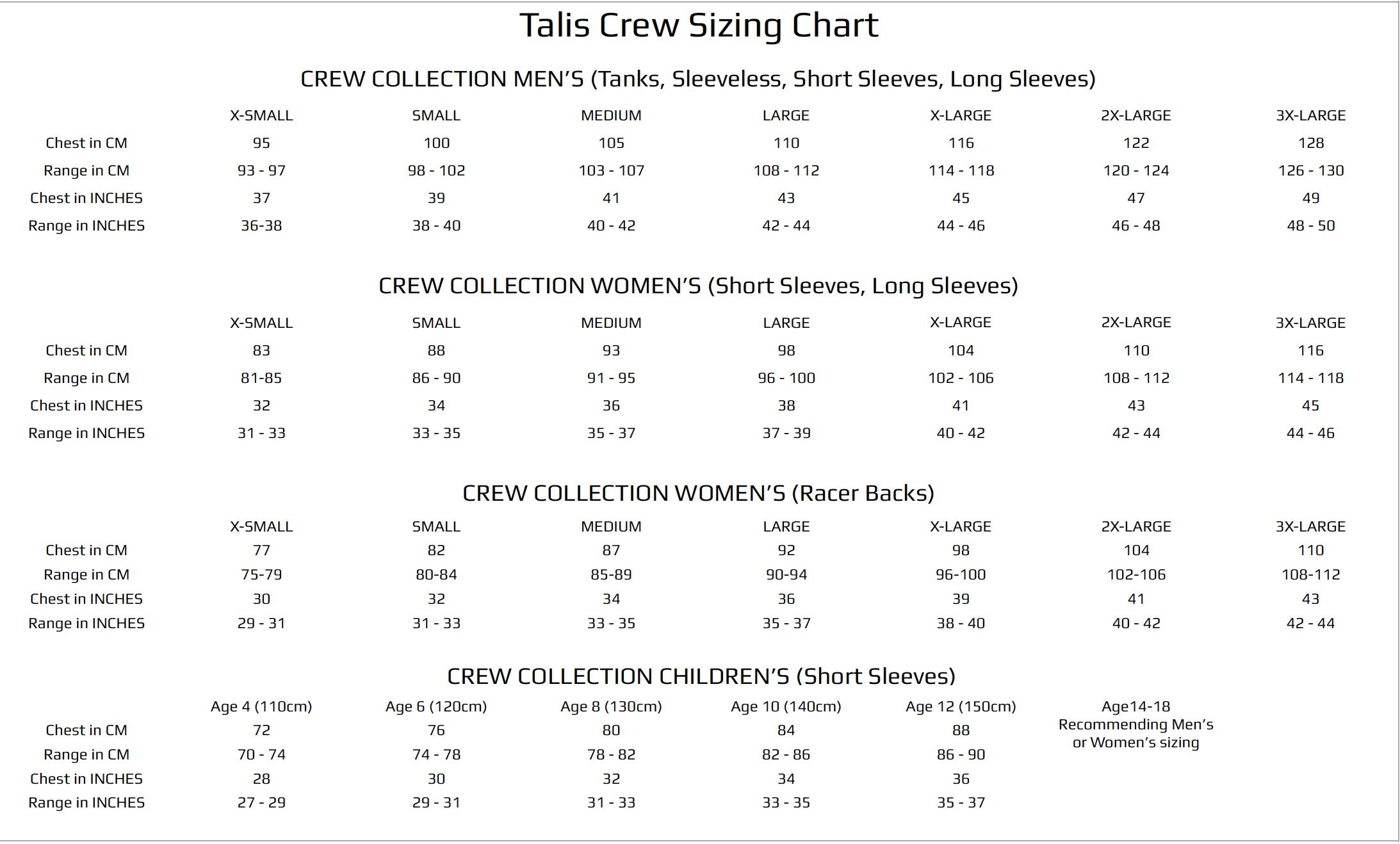1400x844 pixels.
Task: Click Racer Backs X-Small chest value 77
Action: click(261, 550)
